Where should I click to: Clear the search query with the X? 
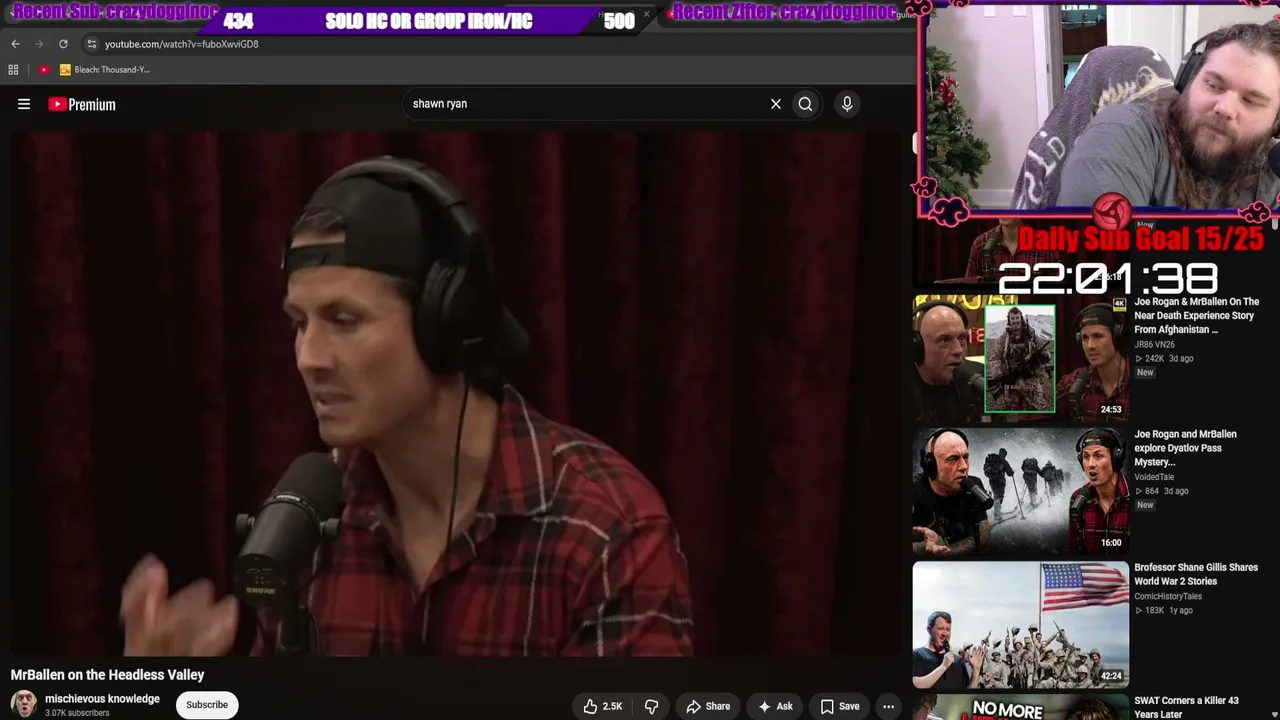(x=776, y=104)
